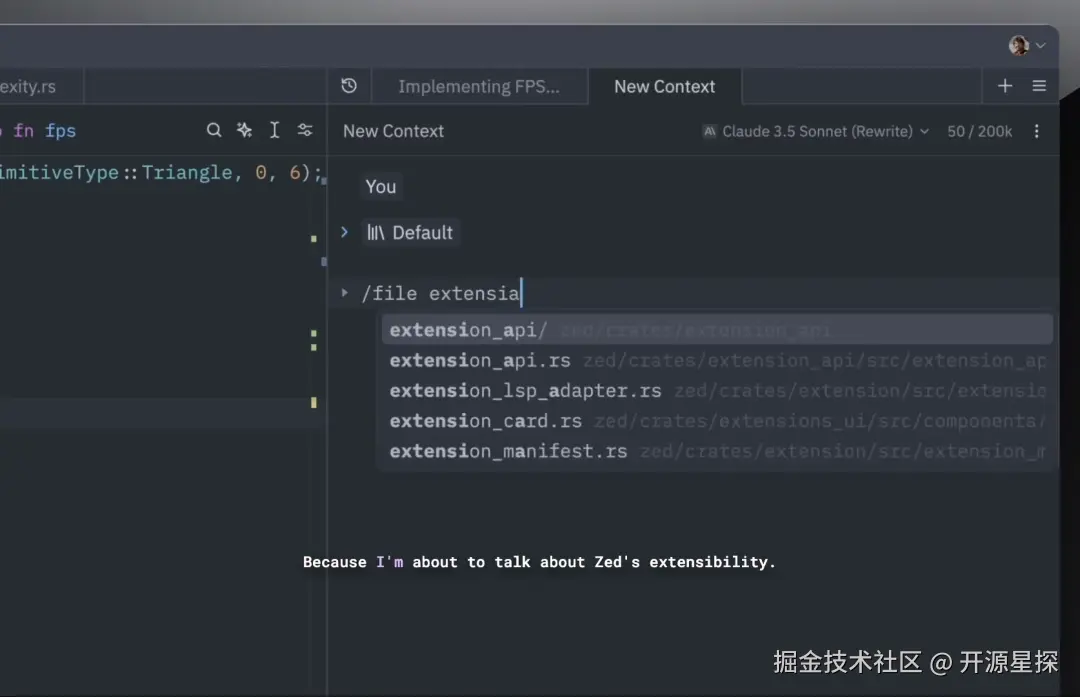Select the extension_lsp_adapter.rs suggestion
This screenshot has height=697, width=1080.
525,391
